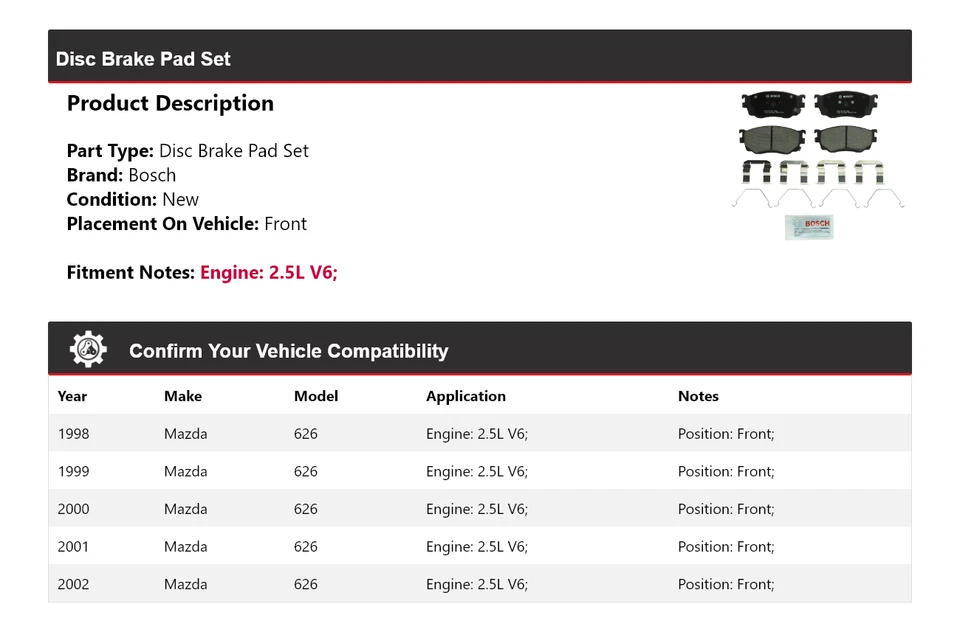Click the Placement On Vehicle: Front text
Screen dimensions: 960x632
click(187, 223)
